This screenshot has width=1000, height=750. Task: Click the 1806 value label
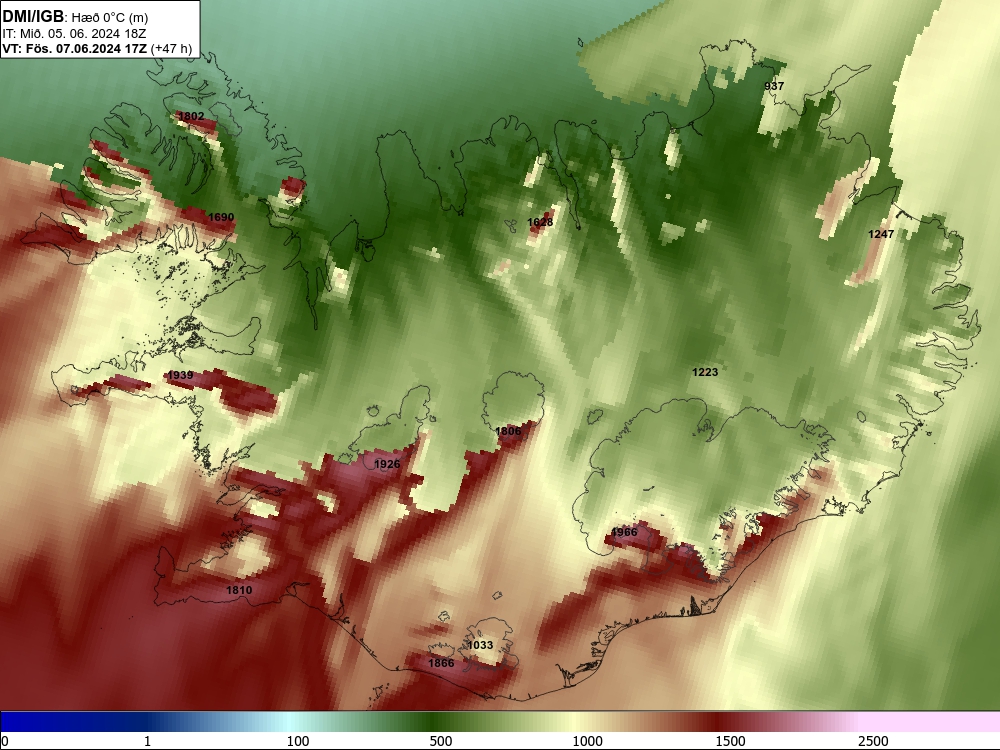point(508,431)
